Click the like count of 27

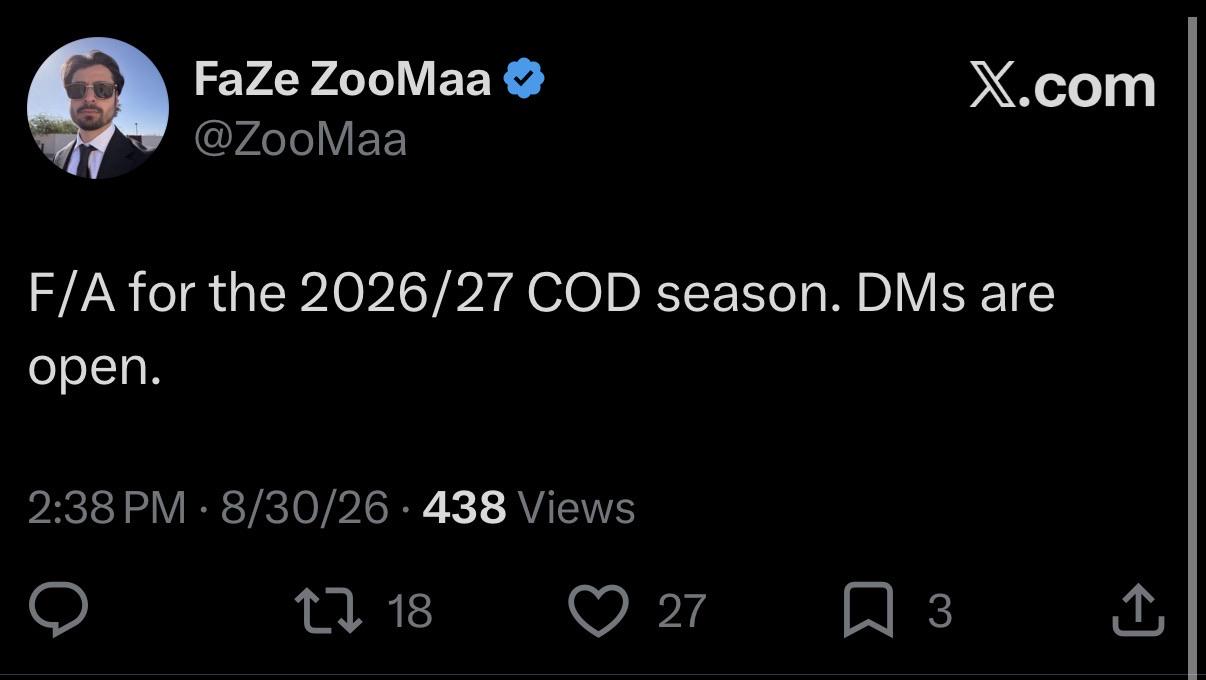[x=682, y=611]
